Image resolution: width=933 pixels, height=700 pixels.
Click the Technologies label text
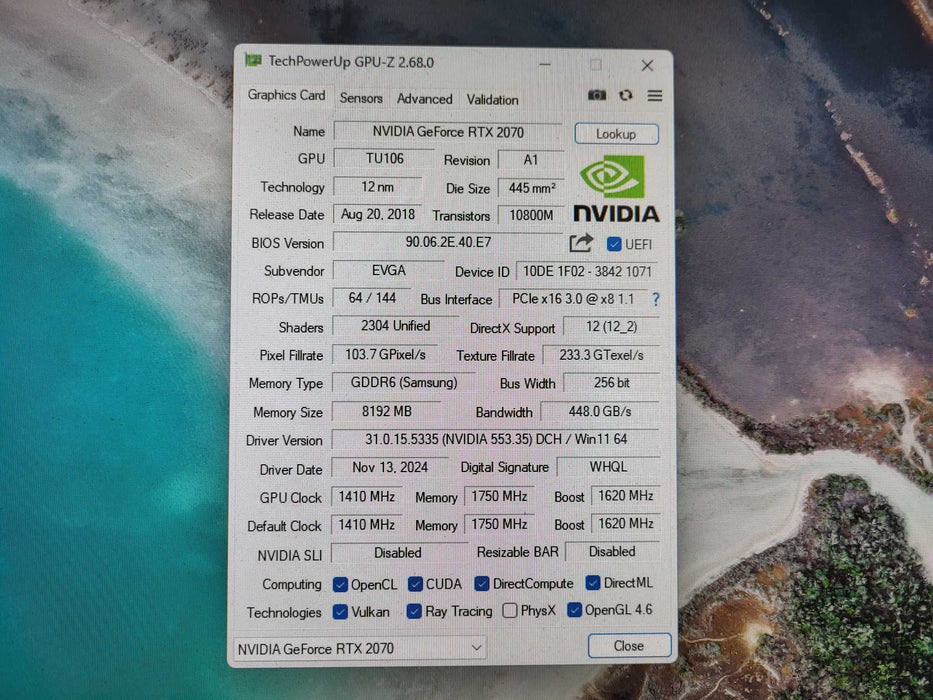click(284, 612)
